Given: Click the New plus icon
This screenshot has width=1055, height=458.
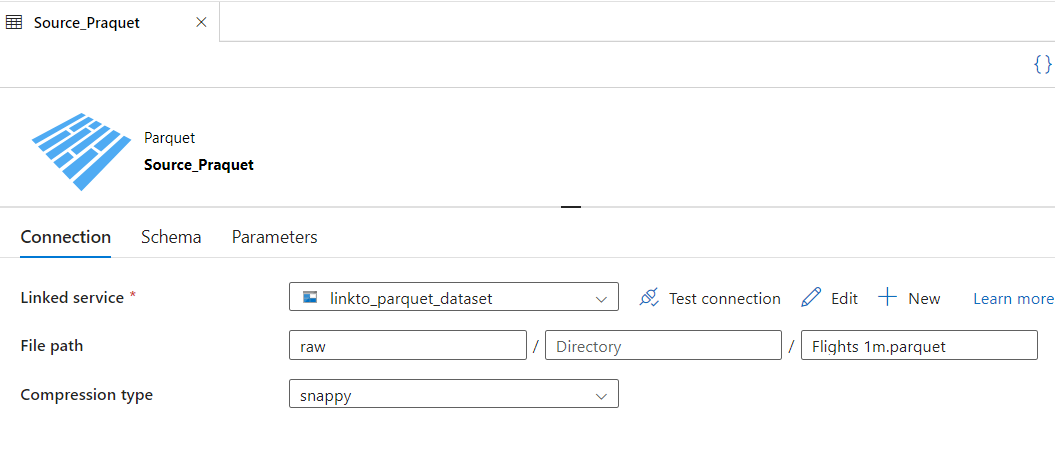Looking at the screenshot, I should 887,298.
